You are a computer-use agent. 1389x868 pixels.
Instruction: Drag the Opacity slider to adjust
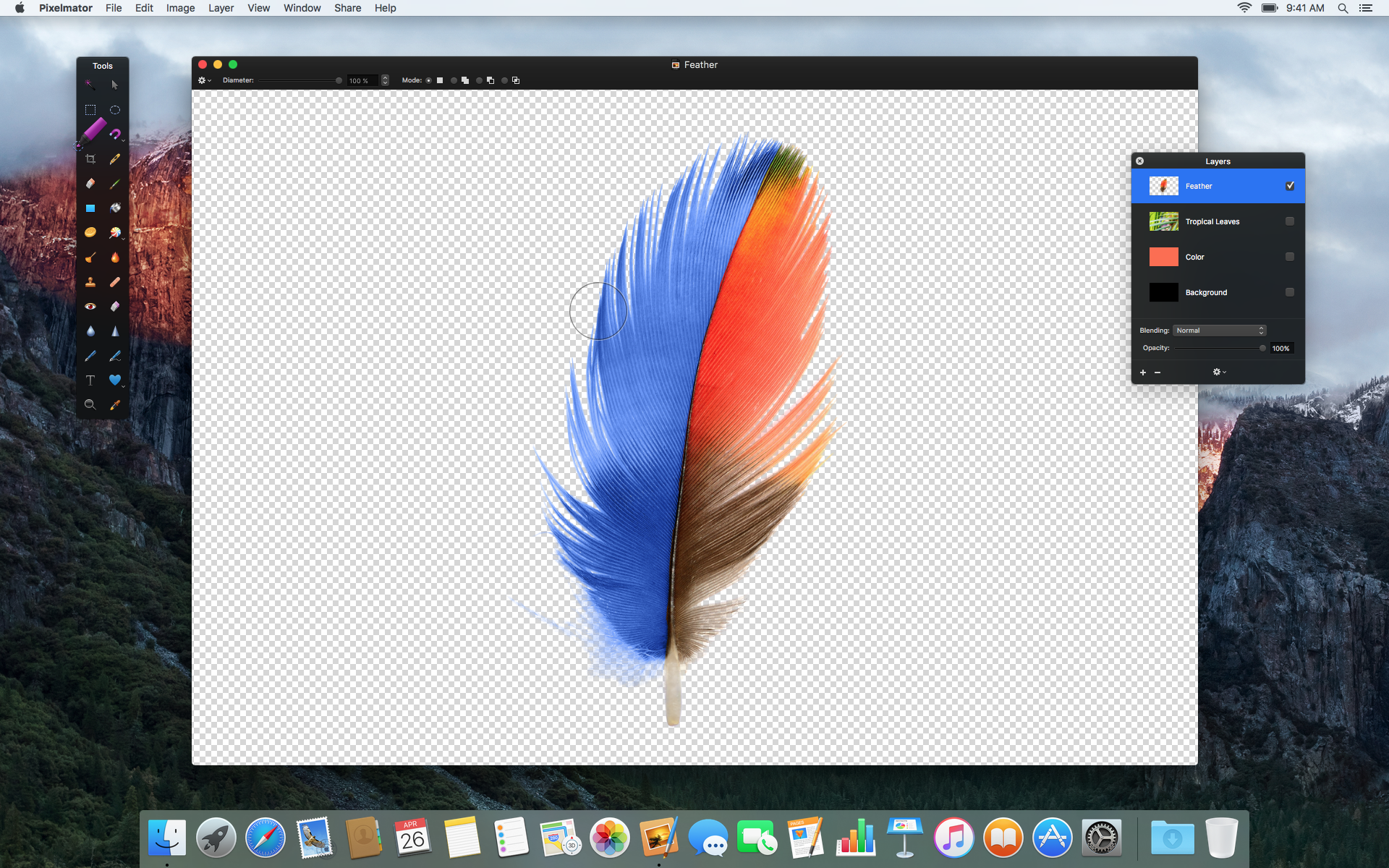tap(1262, 348)
